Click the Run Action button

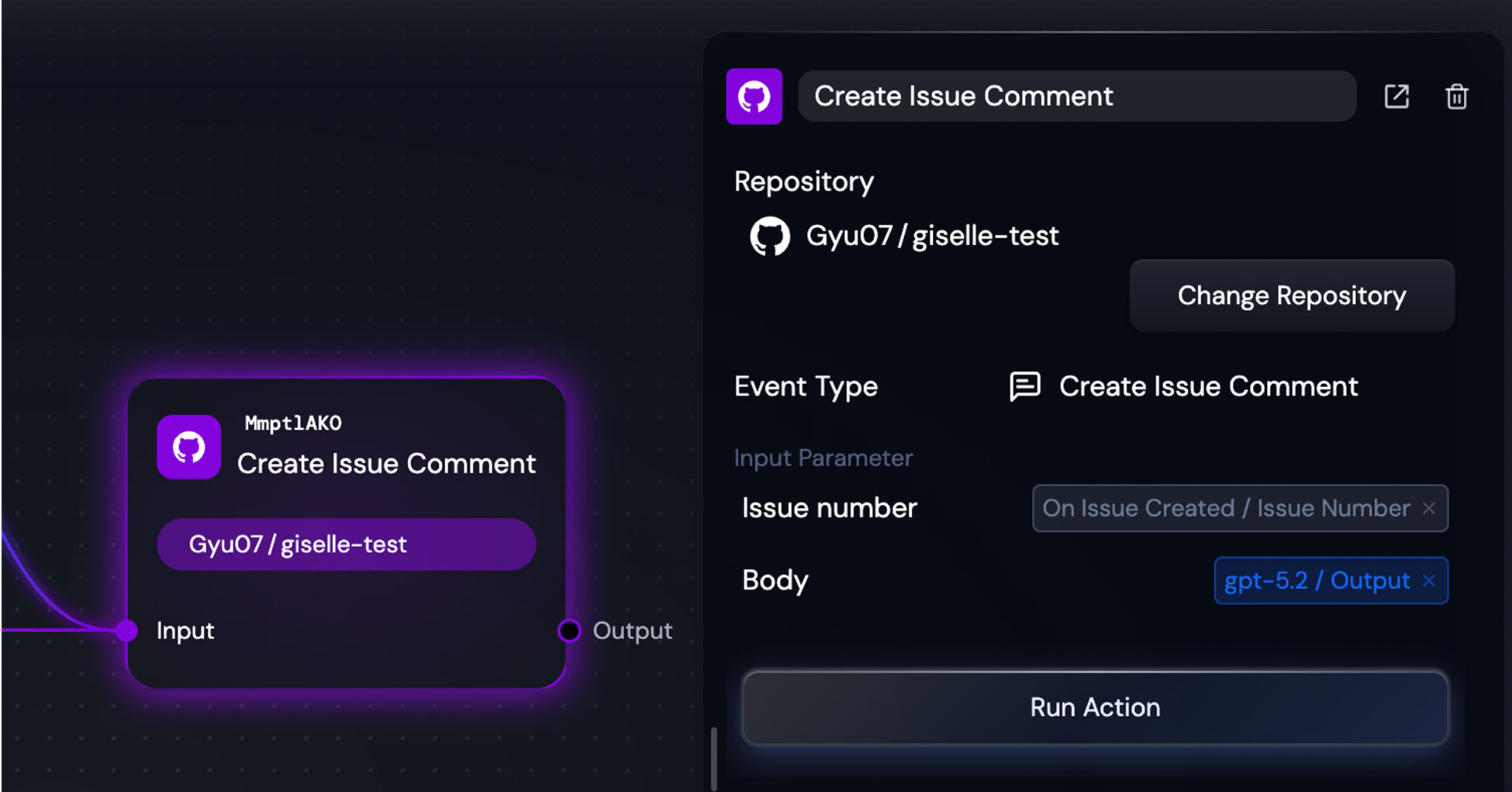coord(1095,707)
